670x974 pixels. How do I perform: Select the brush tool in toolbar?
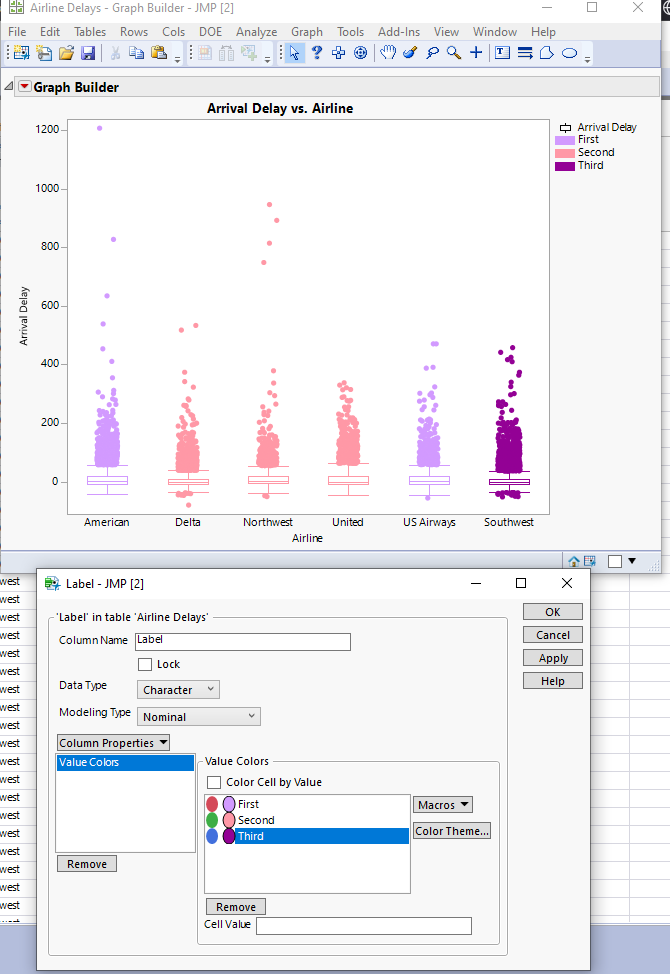410,53
